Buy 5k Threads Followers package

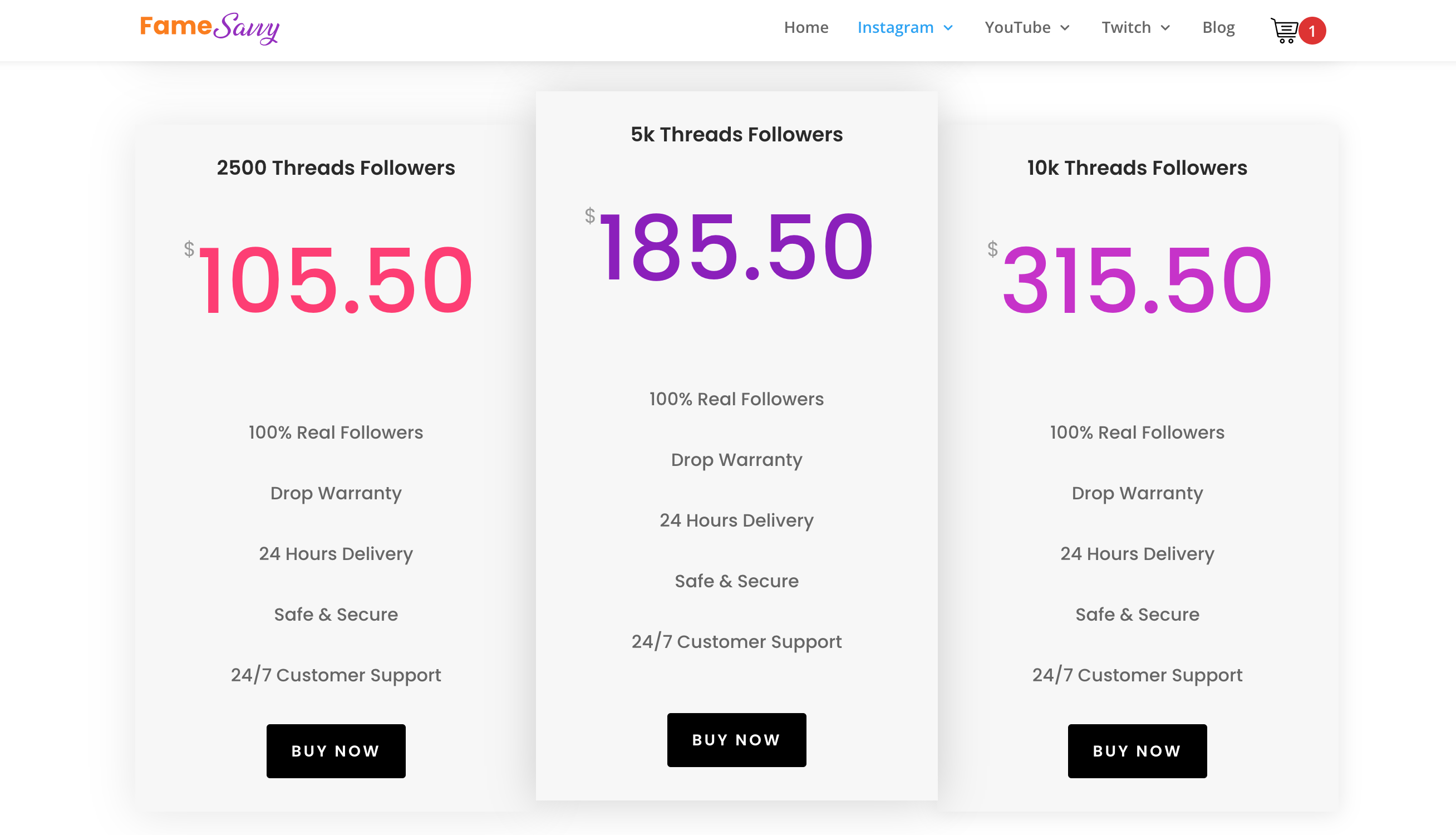click(736, 740)
